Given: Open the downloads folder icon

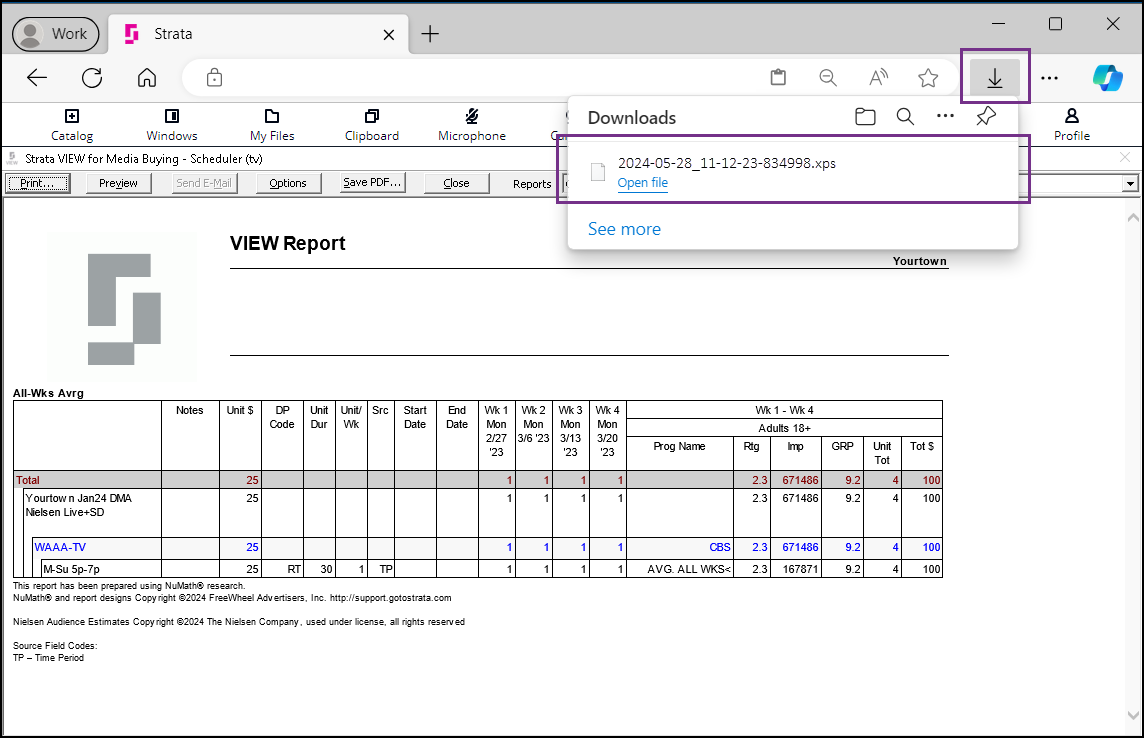Looking at the screenshot, I should point(865,117).
